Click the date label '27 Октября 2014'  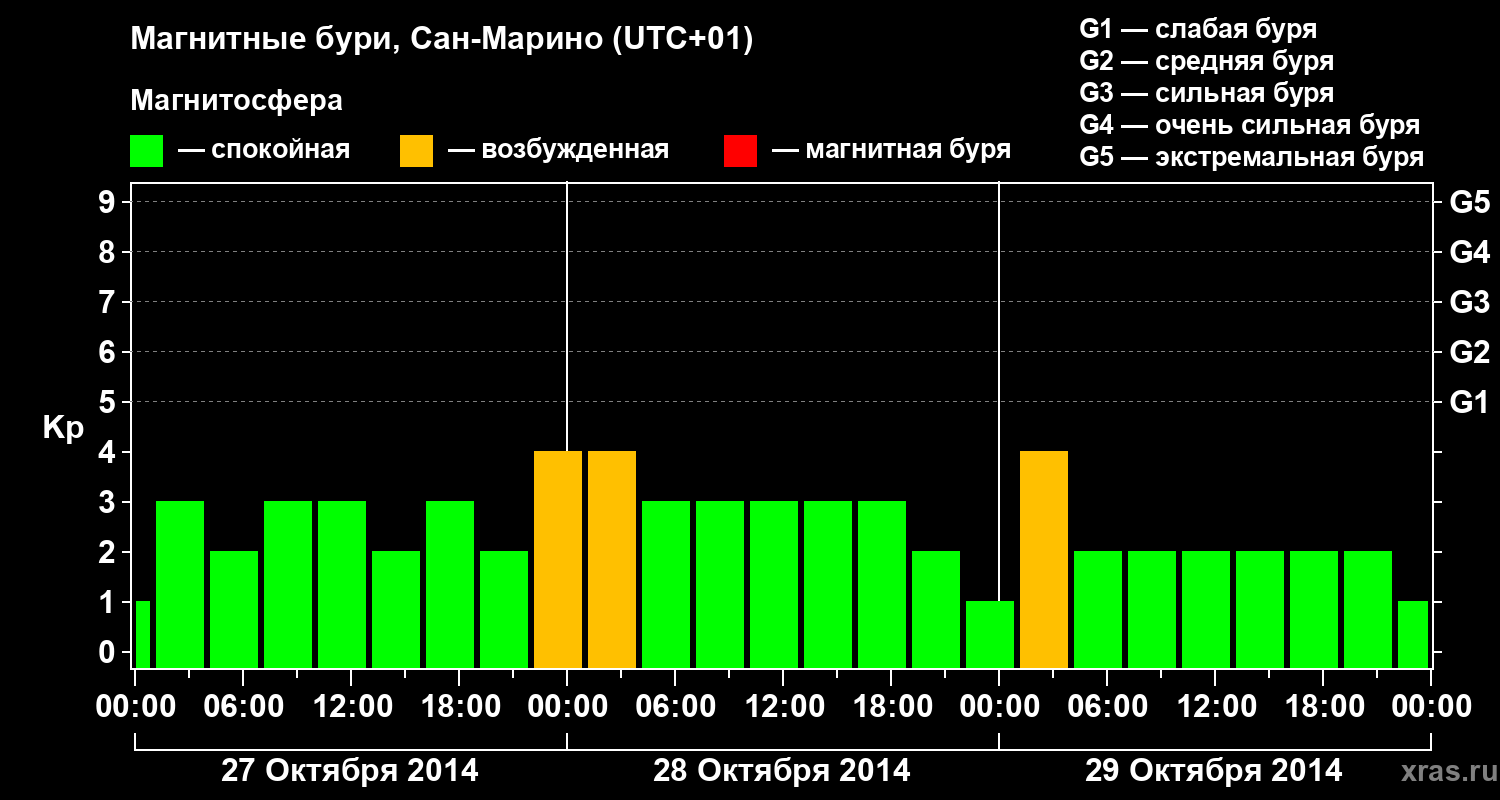[x=350, y=771]
